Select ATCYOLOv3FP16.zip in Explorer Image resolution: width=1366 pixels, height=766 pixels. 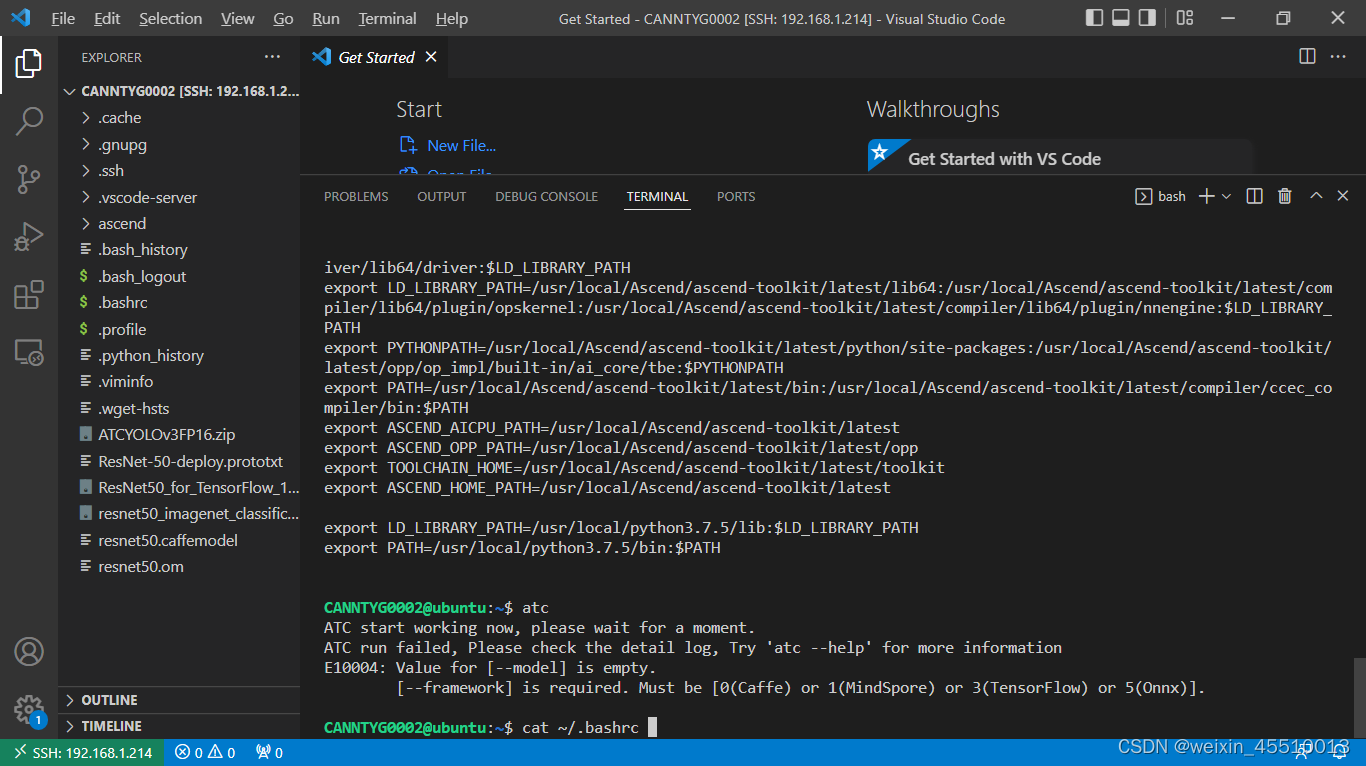tap(180, 434)
